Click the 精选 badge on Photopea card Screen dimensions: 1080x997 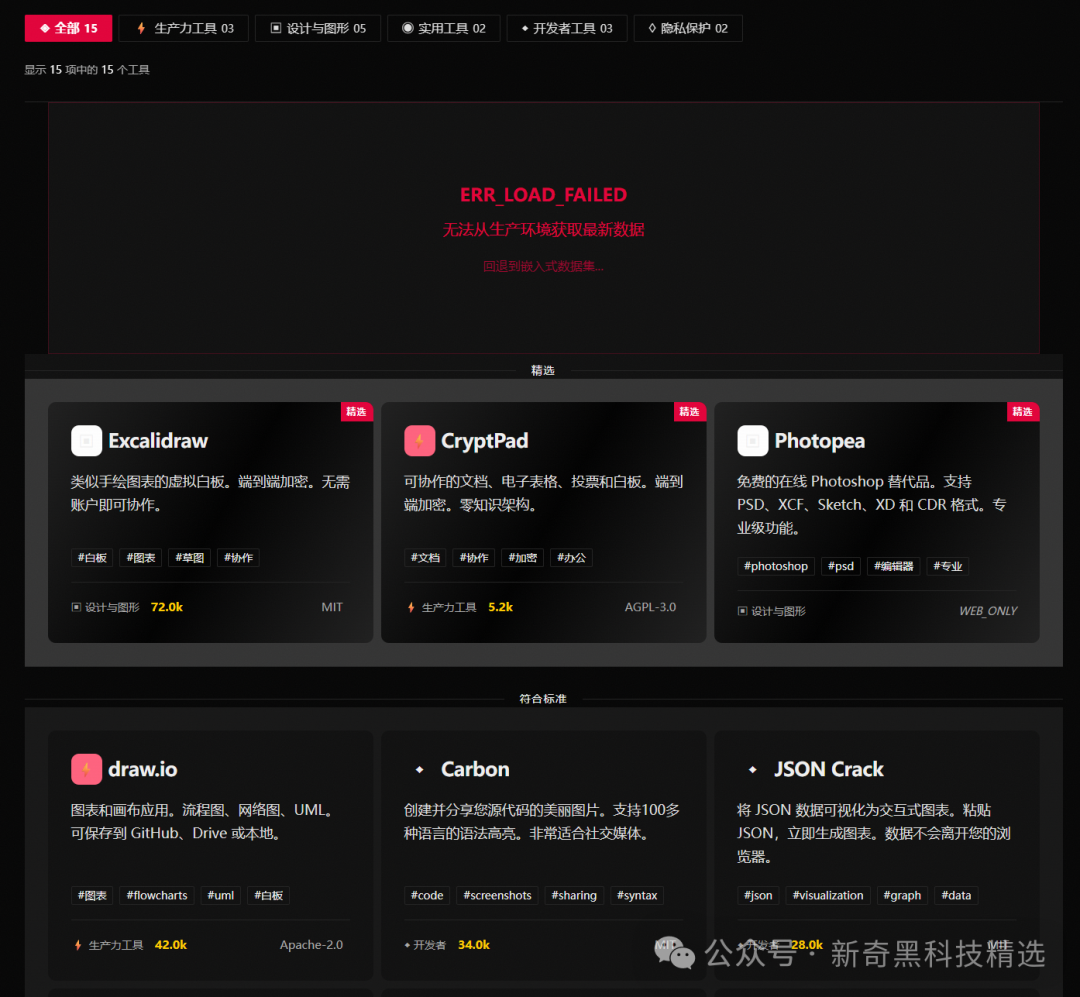pyautogui.click(x=1023, y=411)
